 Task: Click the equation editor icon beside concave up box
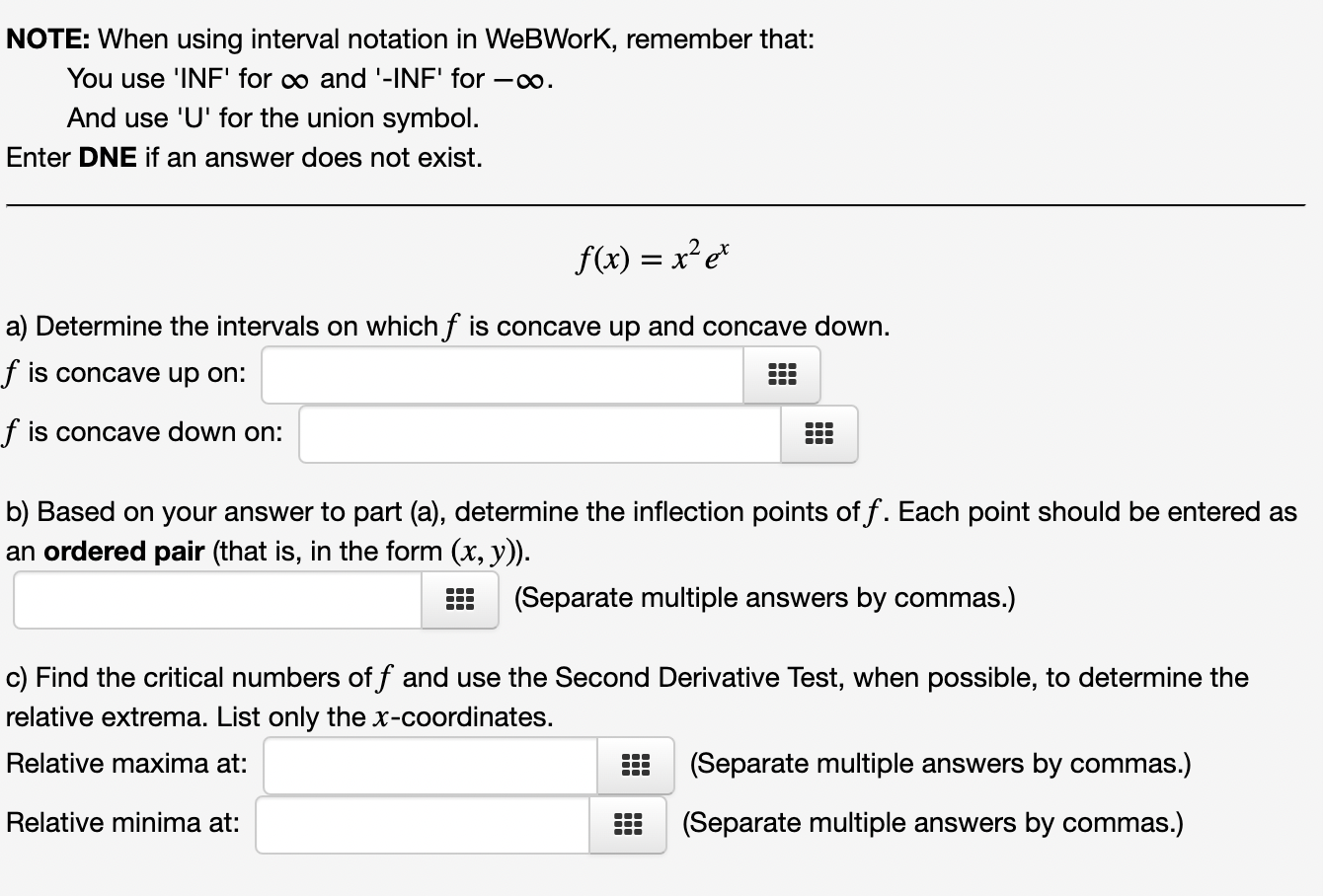pos(781,375)
